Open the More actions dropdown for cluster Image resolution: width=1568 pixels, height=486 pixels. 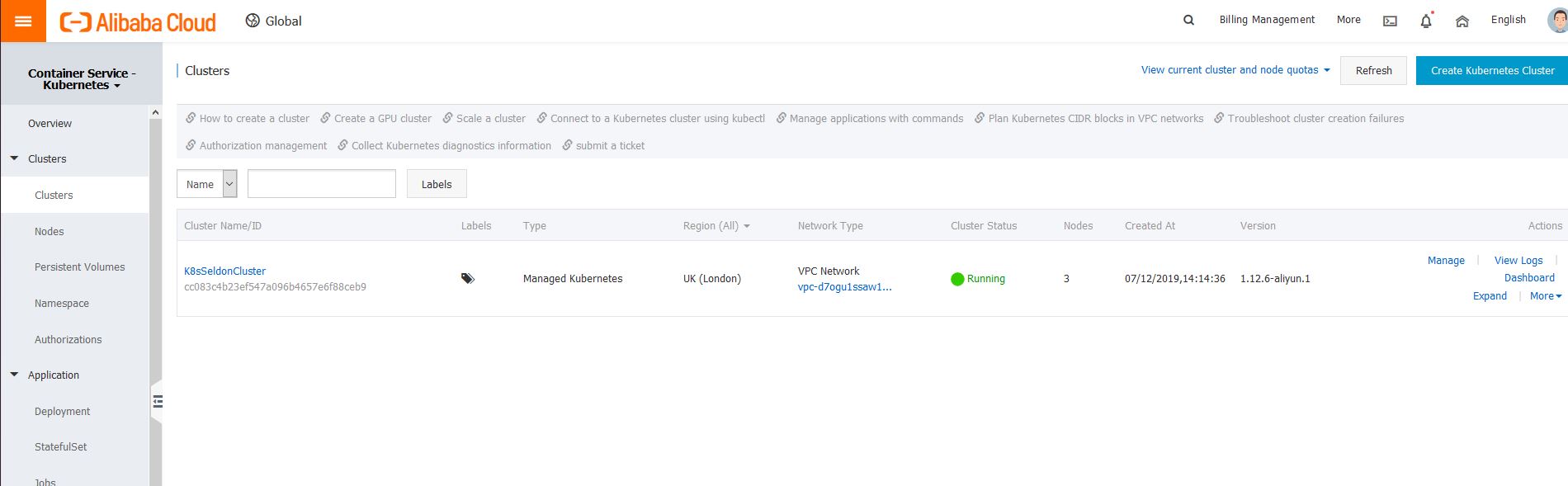tap(1545, 296)
